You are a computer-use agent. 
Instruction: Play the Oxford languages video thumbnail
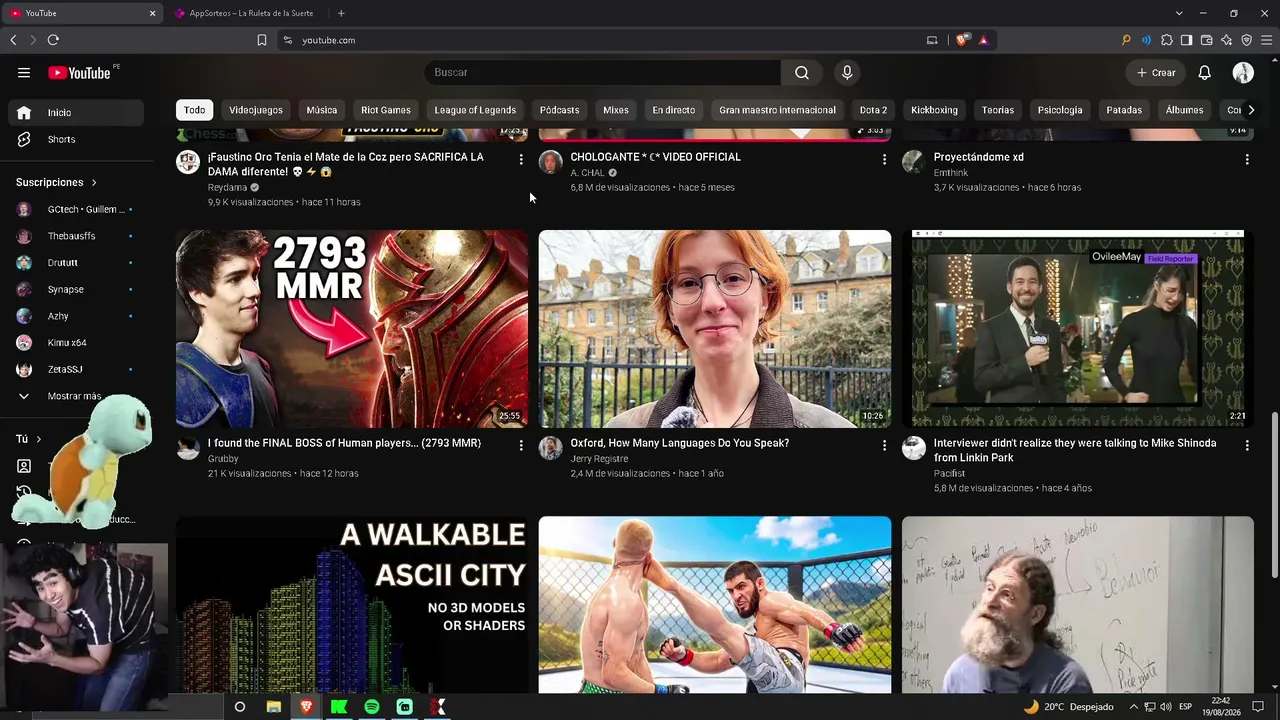[715, 329]
